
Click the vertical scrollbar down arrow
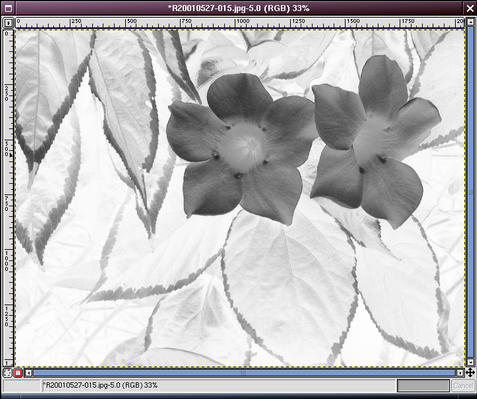(x=470, y=362)
